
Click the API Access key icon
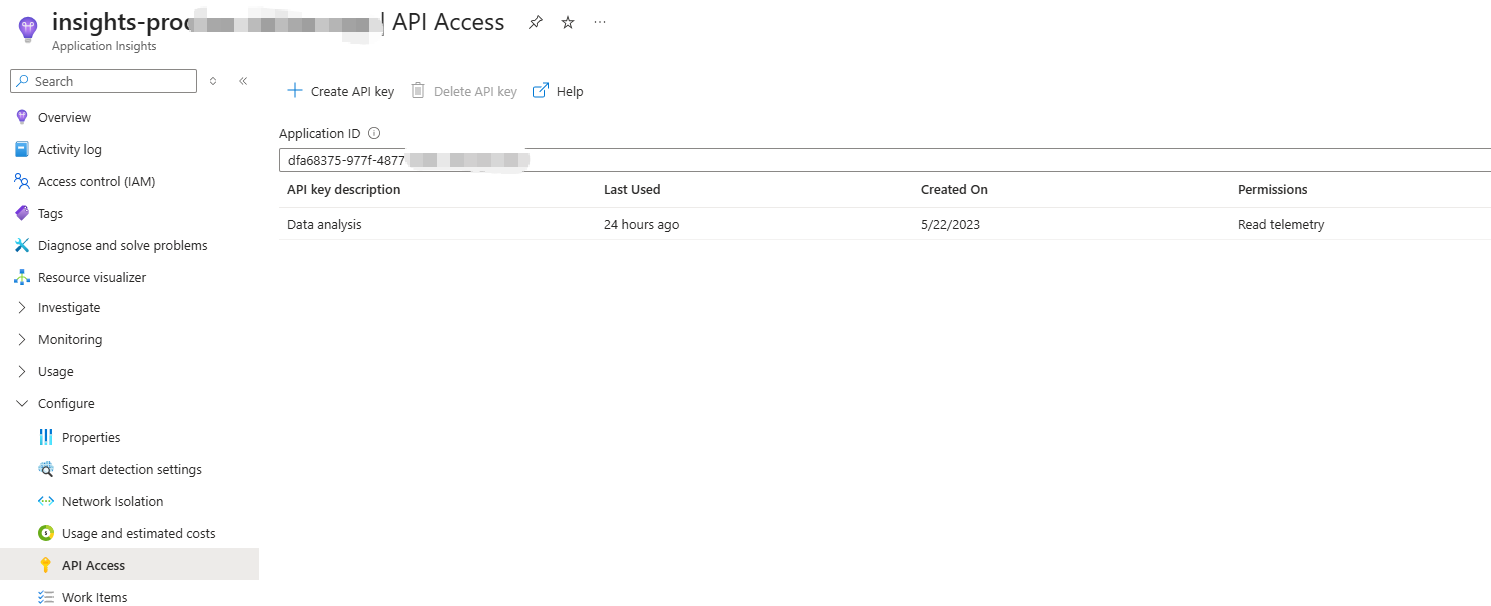(46, 565)
